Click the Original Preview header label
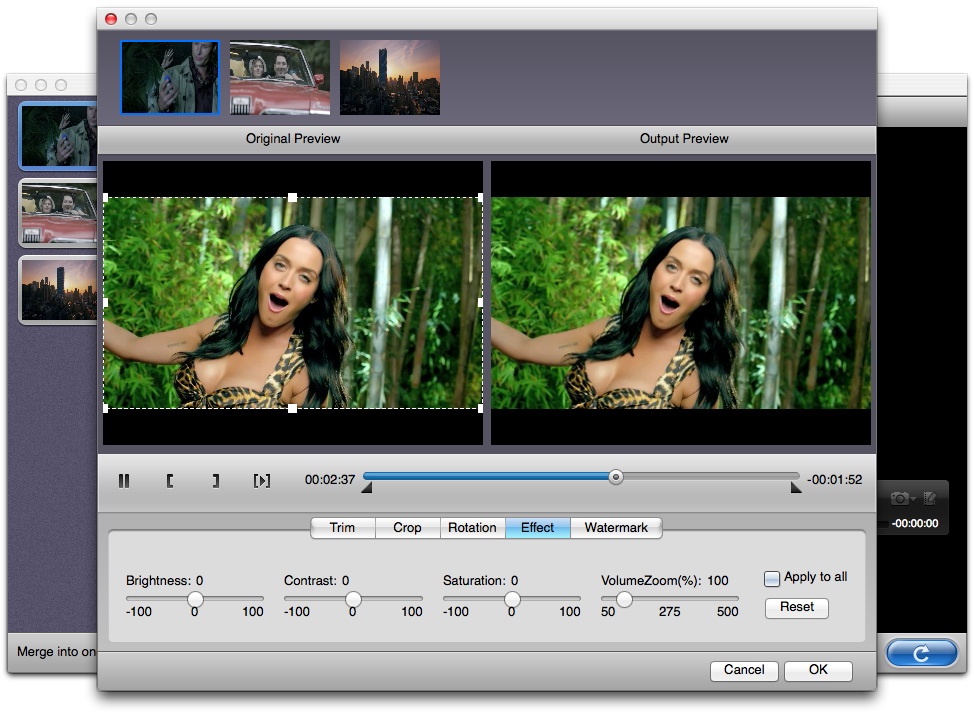Screen dimensions: 974x715 [x=293, y=139]
